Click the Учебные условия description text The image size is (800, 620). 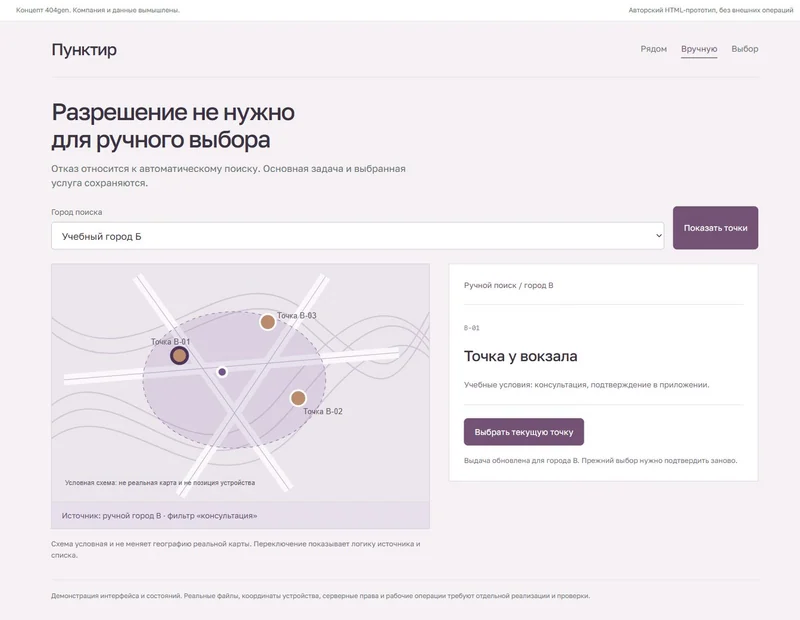[586, 385]
